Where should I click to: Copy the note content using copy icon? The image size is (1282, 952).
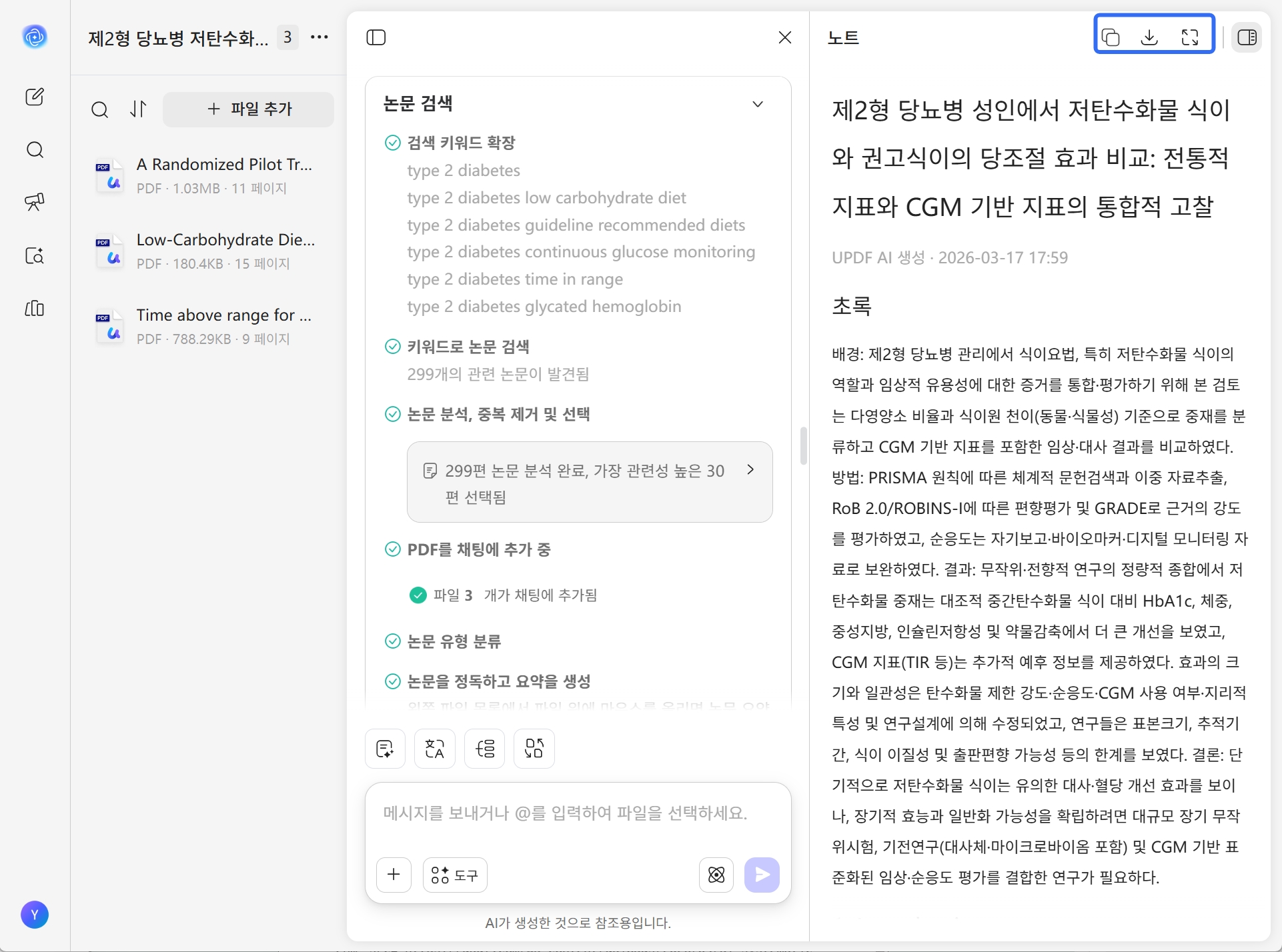click(1112, 37)
